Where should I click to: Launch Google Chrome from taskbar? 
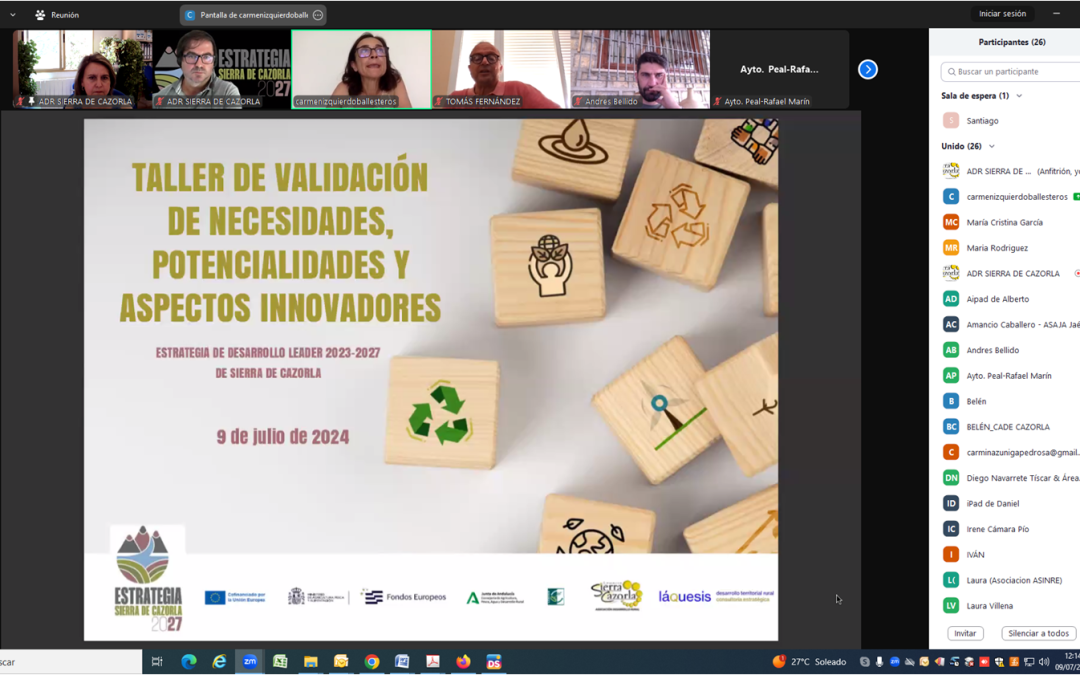[372, 662]
